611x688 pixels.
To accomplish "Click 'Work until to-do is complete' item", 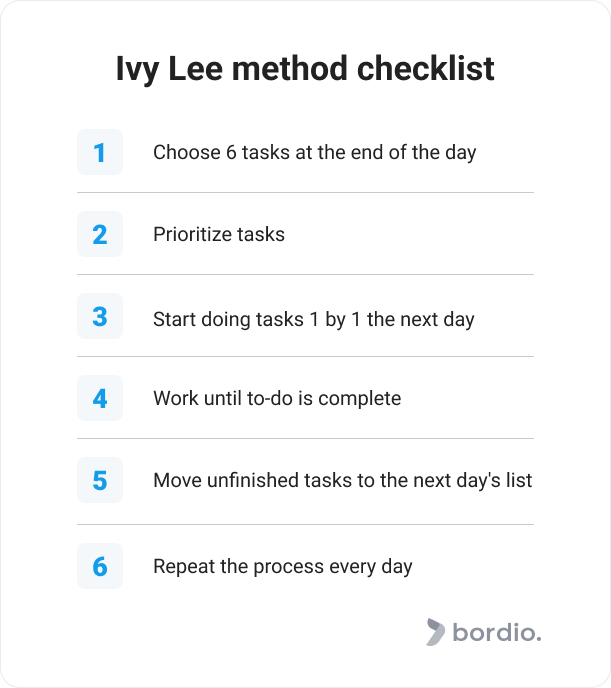I will point(277,398).
